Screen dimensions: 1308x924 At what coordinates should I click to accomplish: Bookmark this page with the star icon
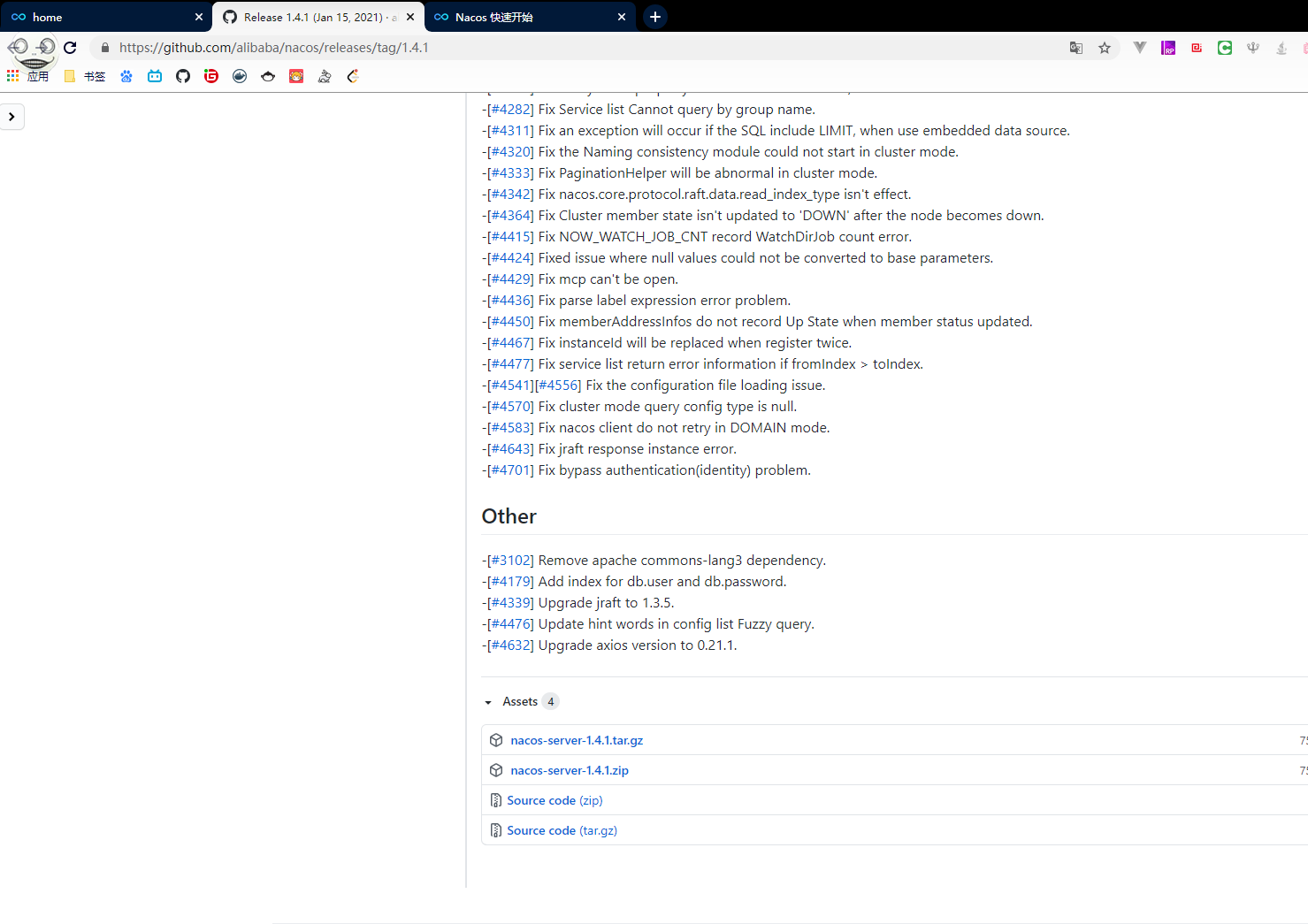(x=1105, y=48)
